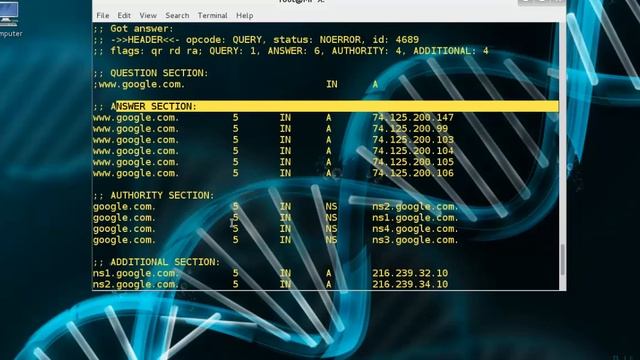Viewport: 640px width, 360px height.
Task: Click the IP address 74.125.200.103
Action: (x=413, y=140)
